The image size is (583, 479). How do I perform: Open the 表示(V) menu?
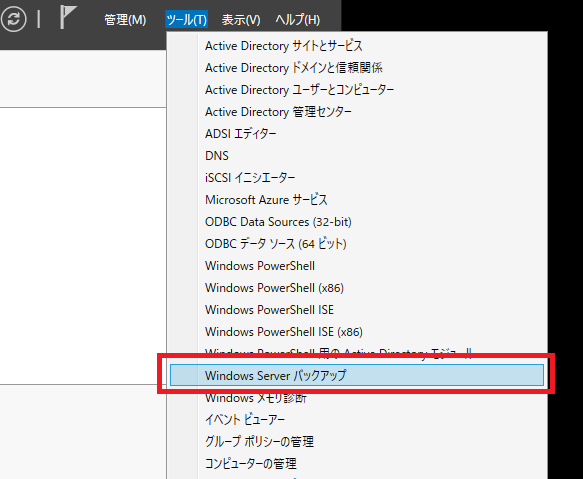click(x=241, y=19)
